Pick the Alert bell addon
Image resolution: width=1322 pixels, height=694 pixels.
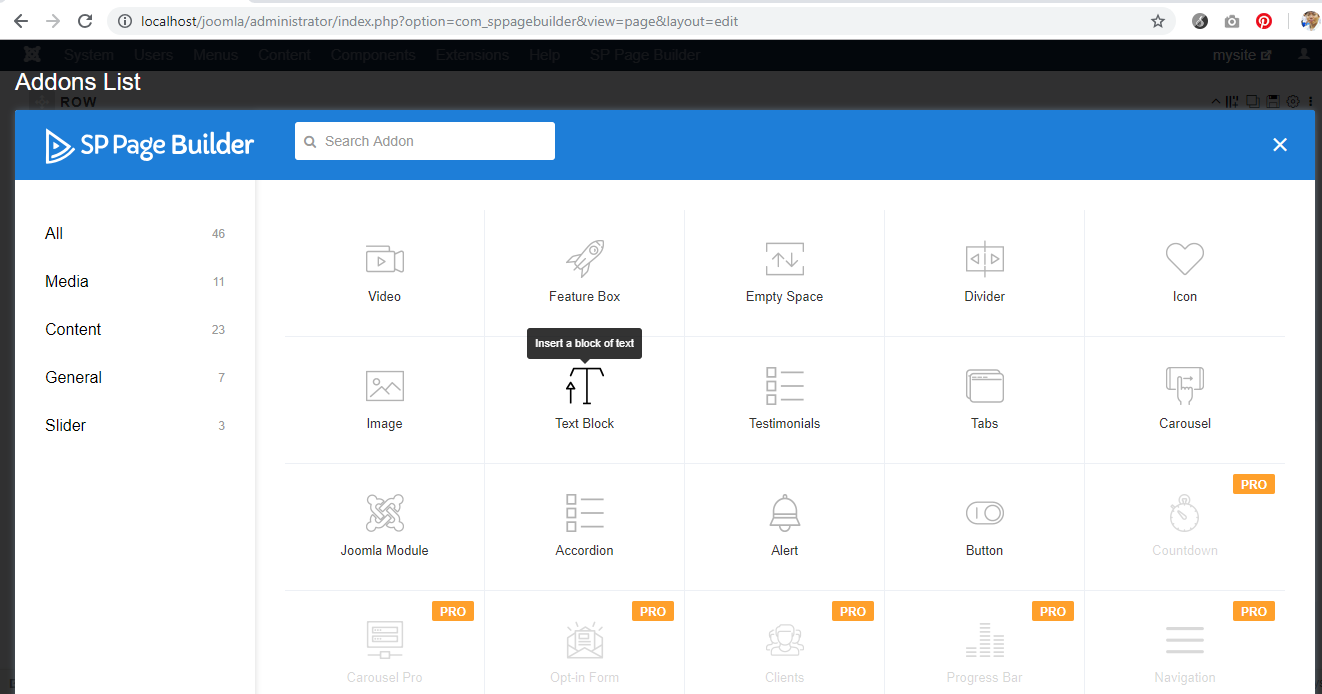[784, 514]
